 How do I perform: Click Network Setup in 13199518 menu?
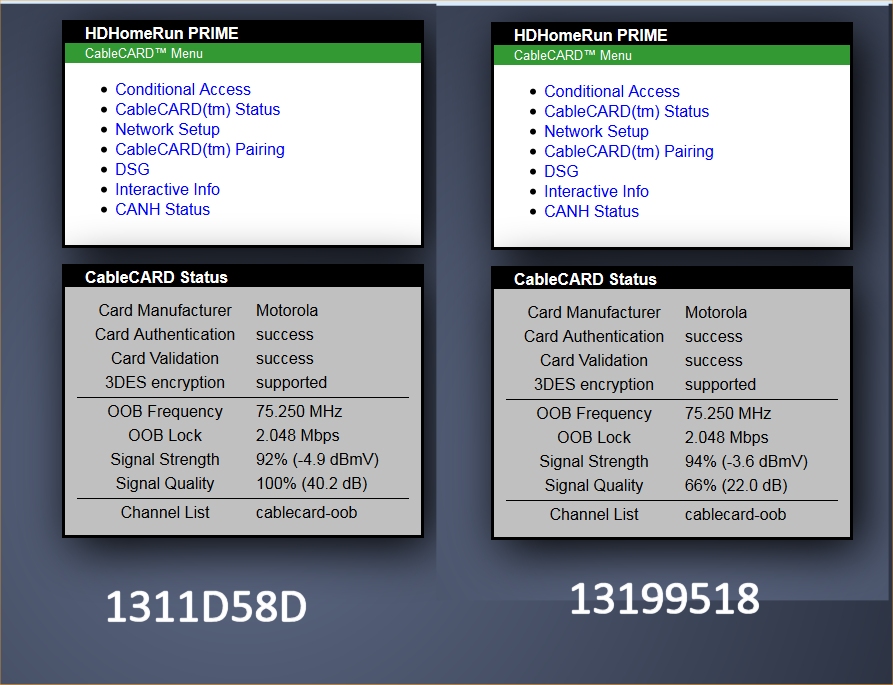point(596,131)
